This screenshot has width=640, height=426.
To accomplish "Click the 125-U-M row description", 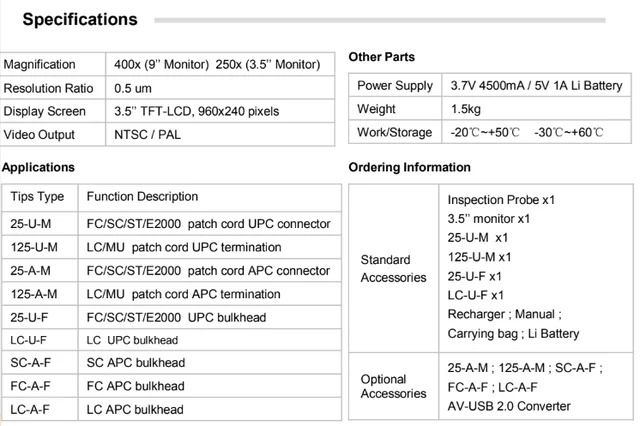I will click(x=184, y=247).
